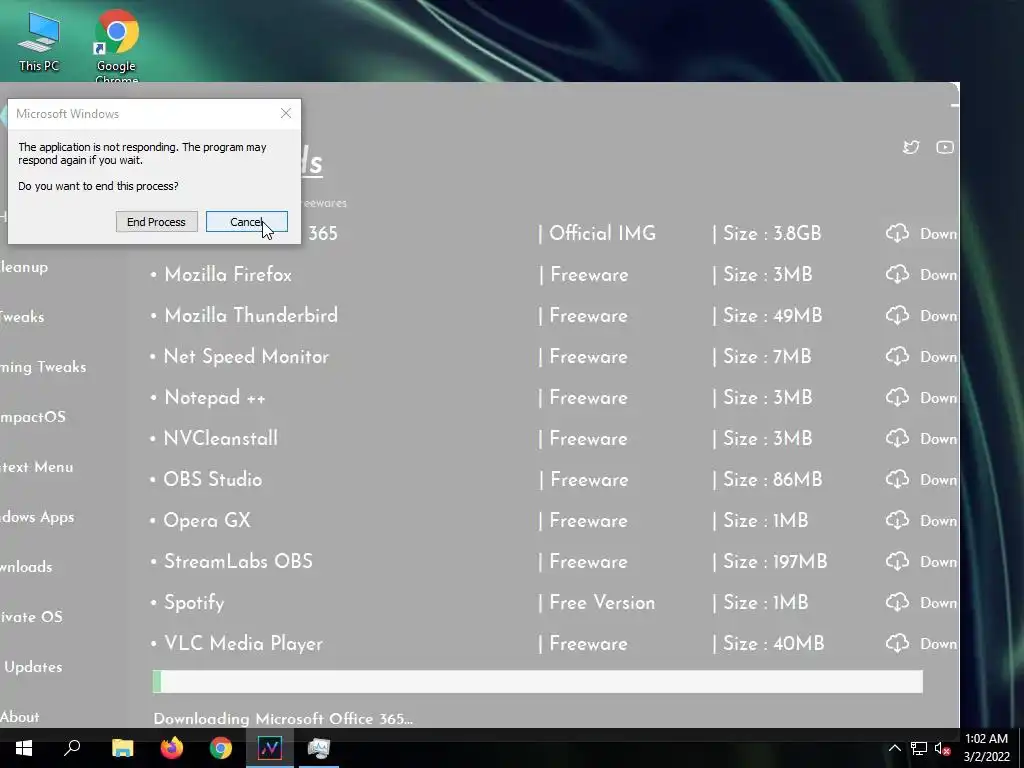Open the Tweaks sidebar section
1024x768 pixels.
coord(22,317)
